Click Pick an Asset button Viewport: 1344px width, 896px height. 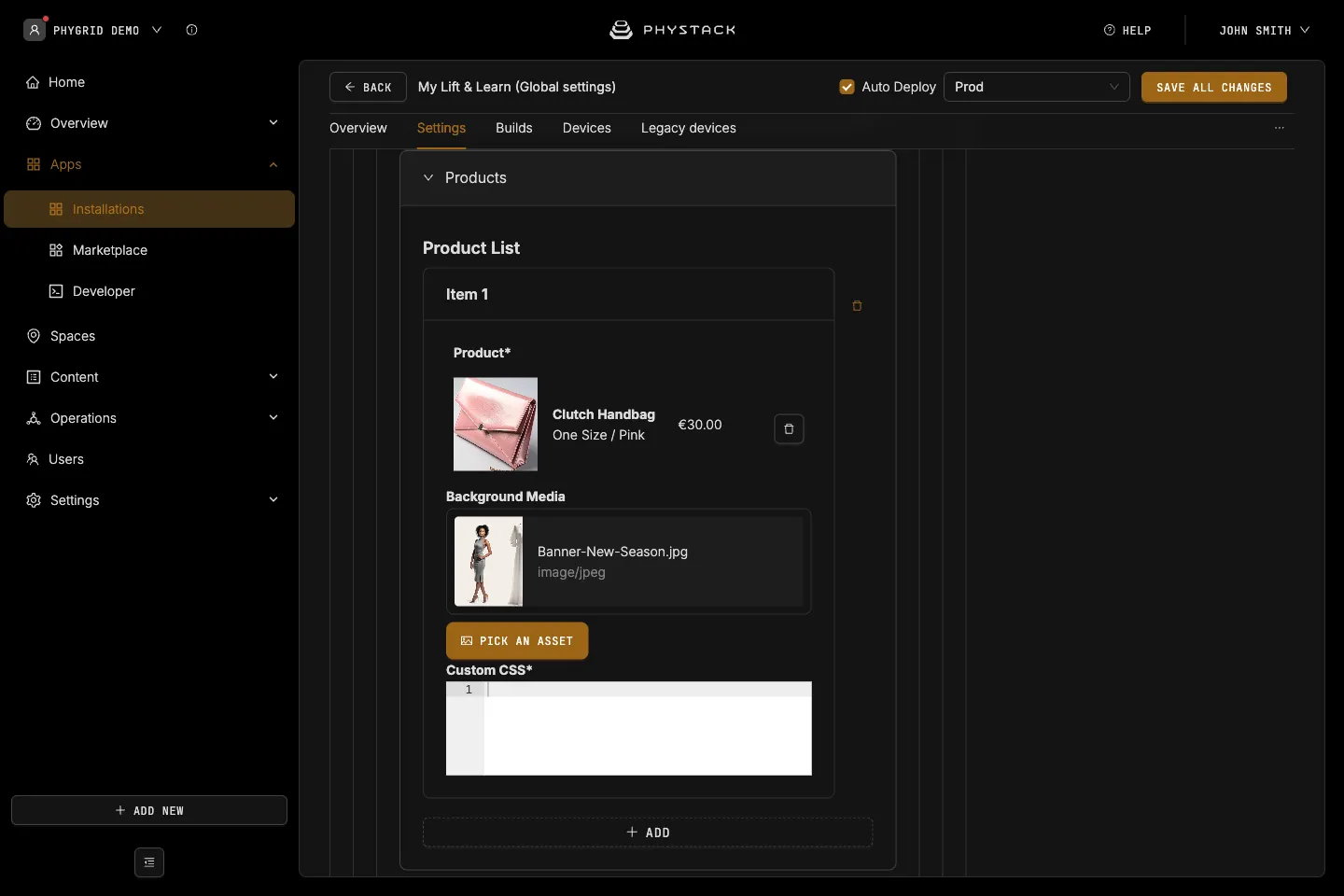click(x=517, y=641)
